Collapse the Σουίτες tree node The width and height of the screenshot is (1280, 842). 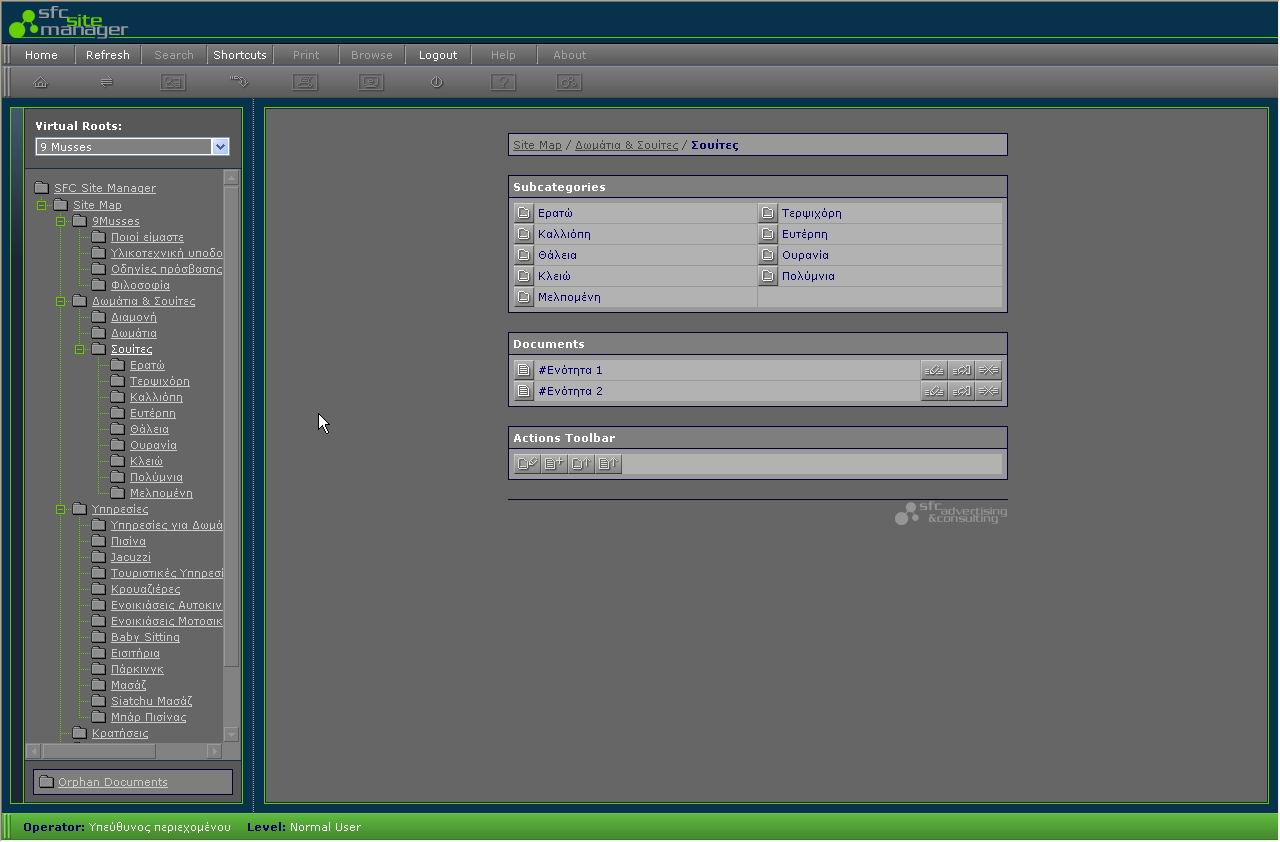click(79, 349)
